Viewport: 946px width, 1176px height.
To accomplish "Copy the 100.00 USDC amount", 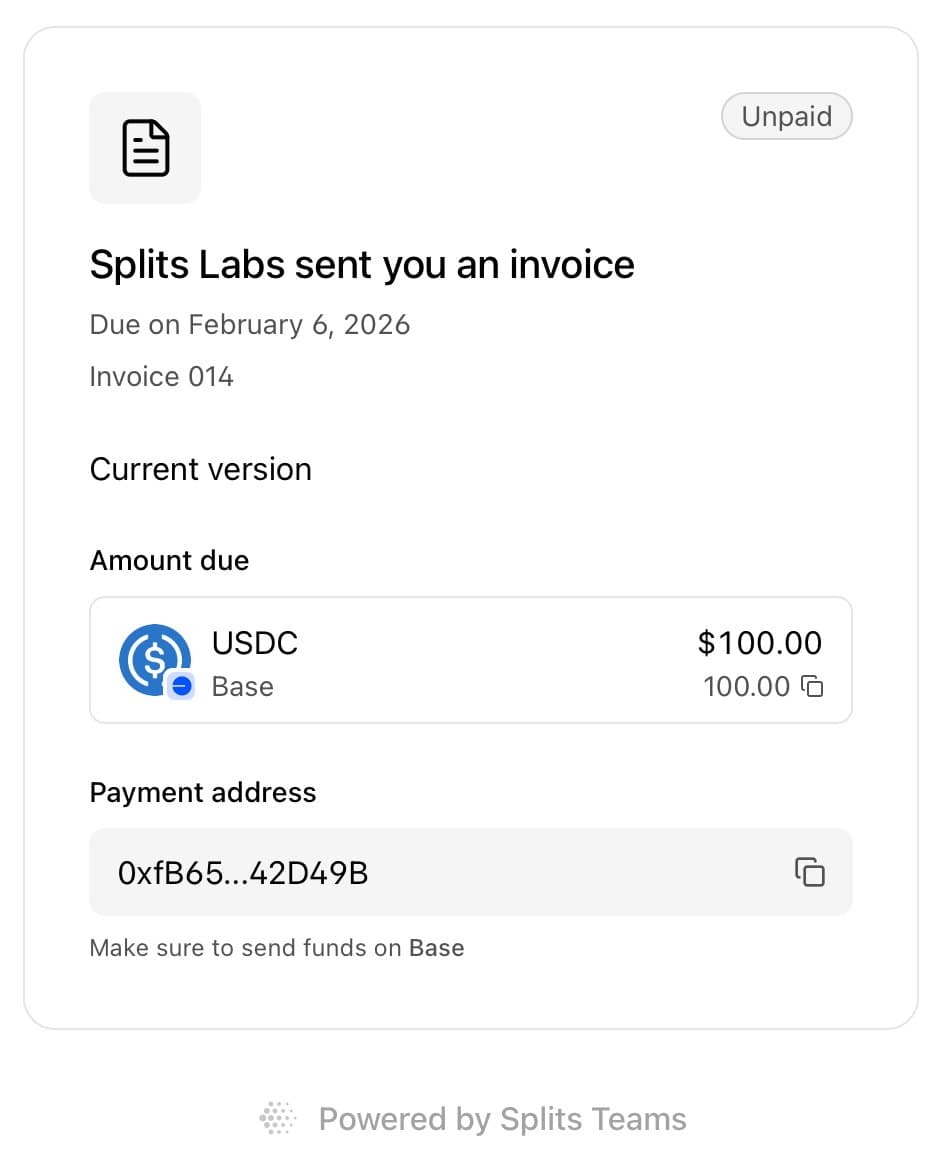I will point(813,687).
